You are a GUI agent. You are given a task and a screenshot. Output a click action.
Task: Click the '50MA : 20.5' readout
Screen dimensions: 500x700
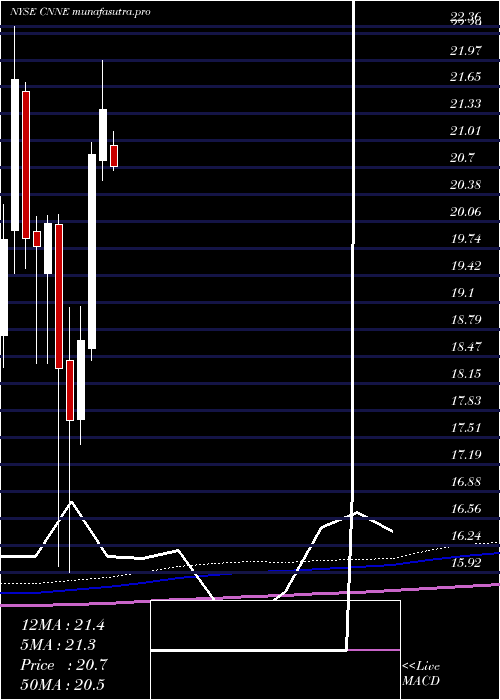[x=62, y=684]
